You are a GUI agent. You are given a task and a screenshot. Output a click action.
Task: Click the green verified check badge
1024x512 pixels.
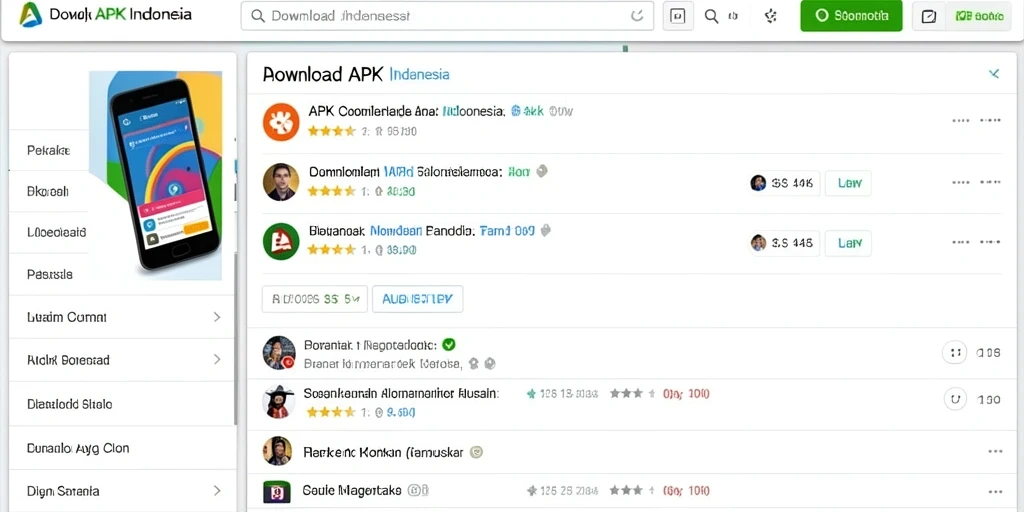(x=449, y=344)
